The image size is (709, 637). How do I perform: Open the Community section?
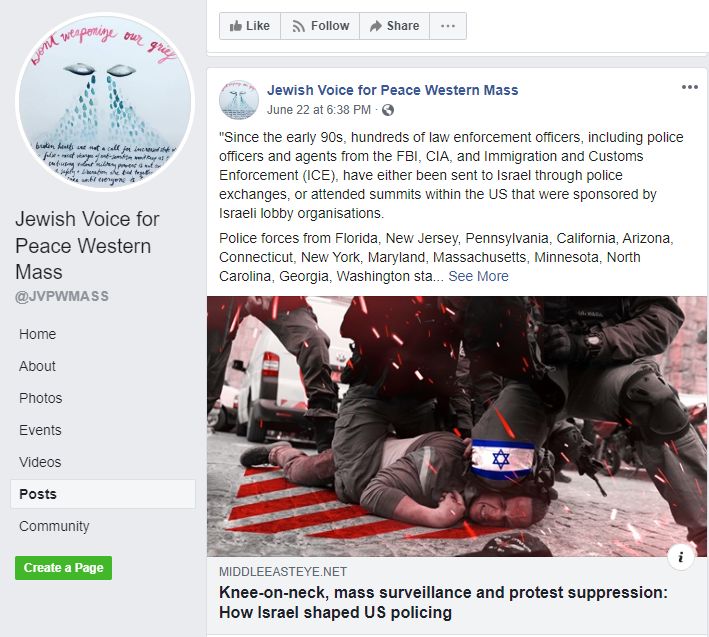(x=54, y=526)
